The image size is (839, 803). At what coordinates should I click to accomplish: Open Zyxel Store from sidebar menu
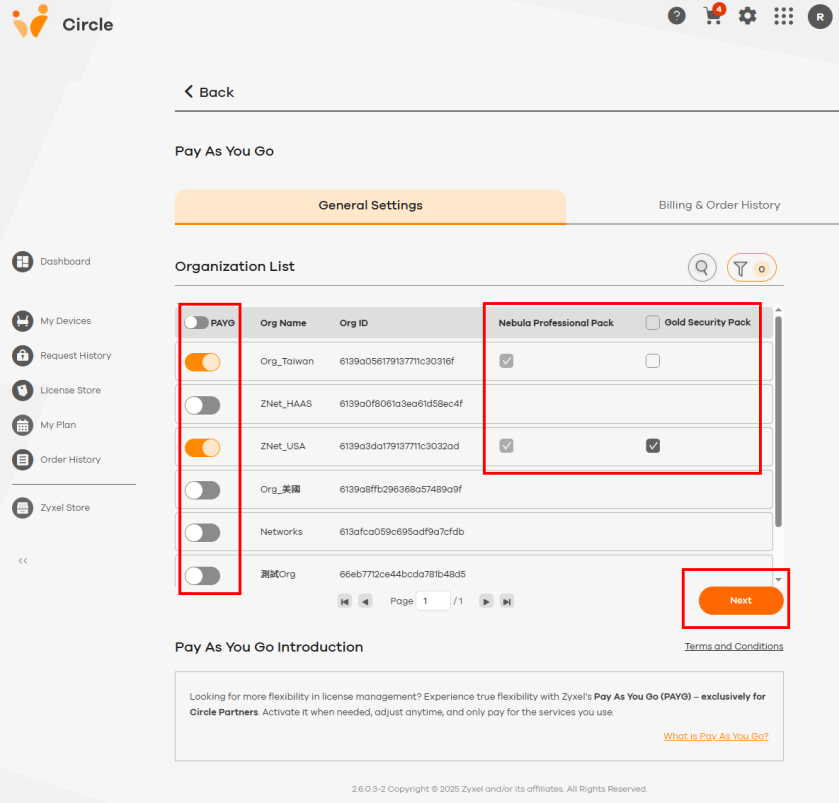[65, 508]
